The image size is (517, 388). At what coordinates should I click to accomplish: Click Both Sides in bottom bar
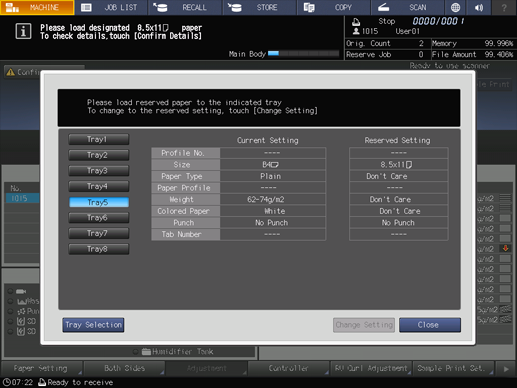click(x=124, y=368)
